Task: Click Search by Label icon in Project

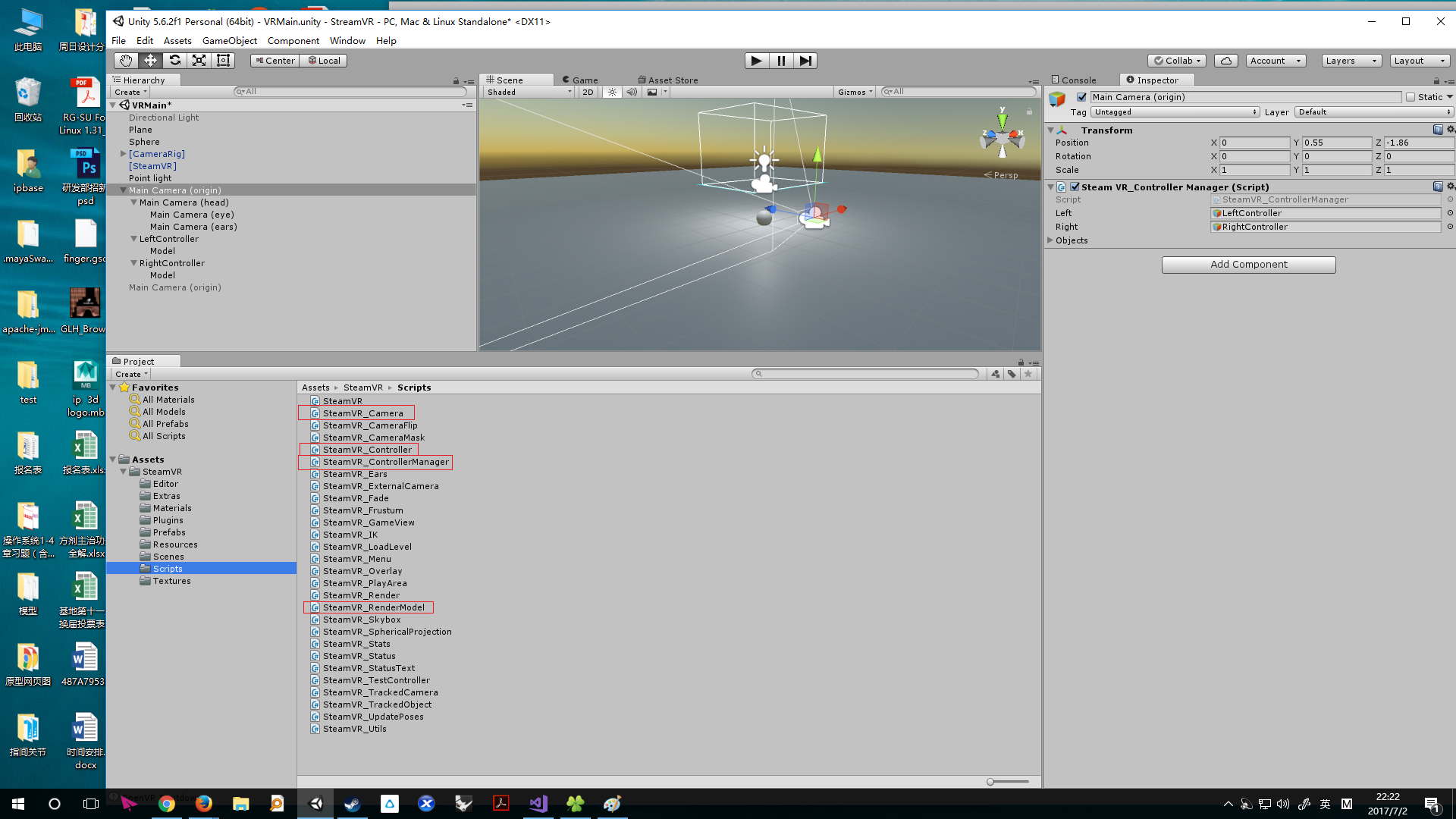Action: point(1012,374)
